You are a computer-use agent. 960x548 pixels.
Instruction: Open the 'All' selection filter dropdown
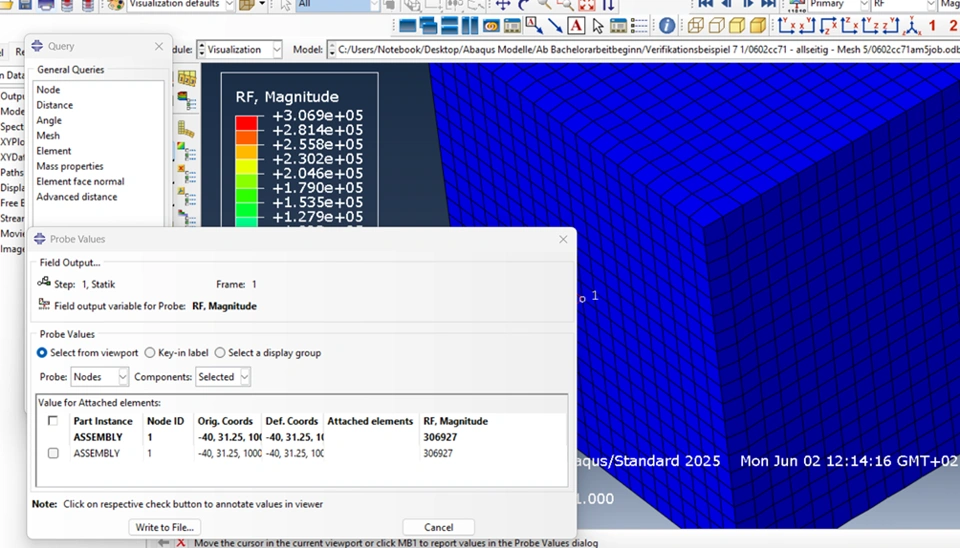(x=338, y=5)
